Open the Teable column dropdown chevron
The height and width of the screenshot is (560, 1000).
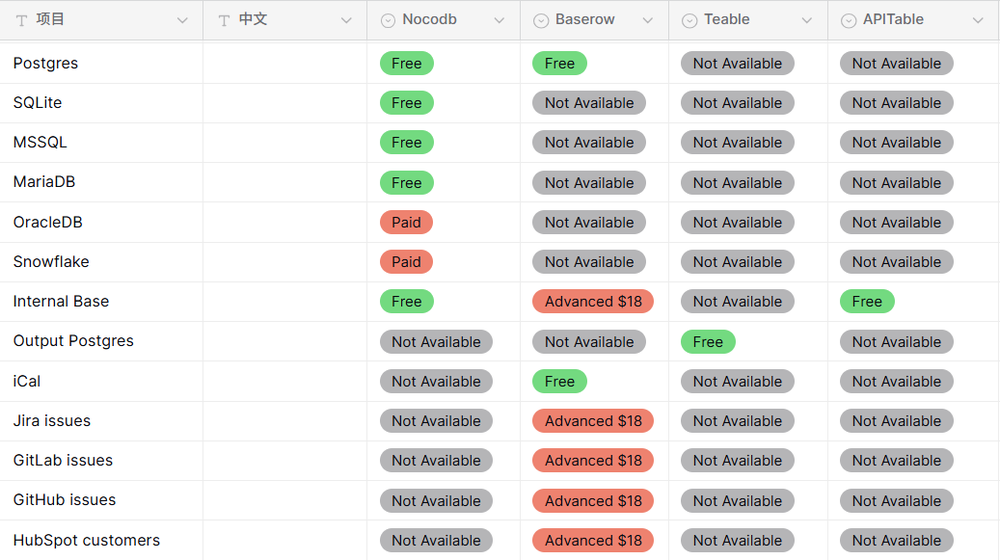[x=807, y=20]
